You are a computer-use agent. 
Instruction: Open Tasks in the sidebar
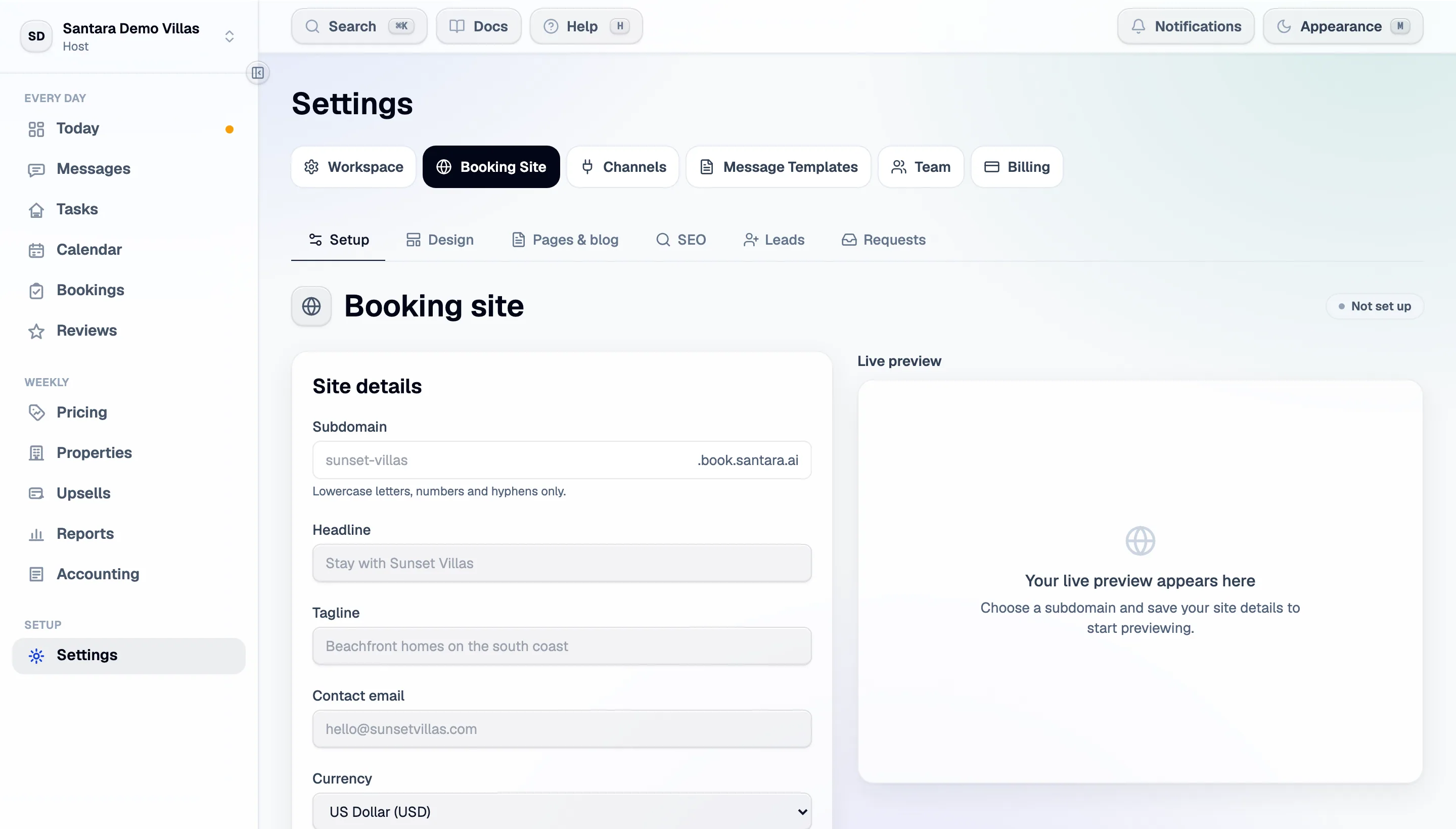tap(129, 210)
